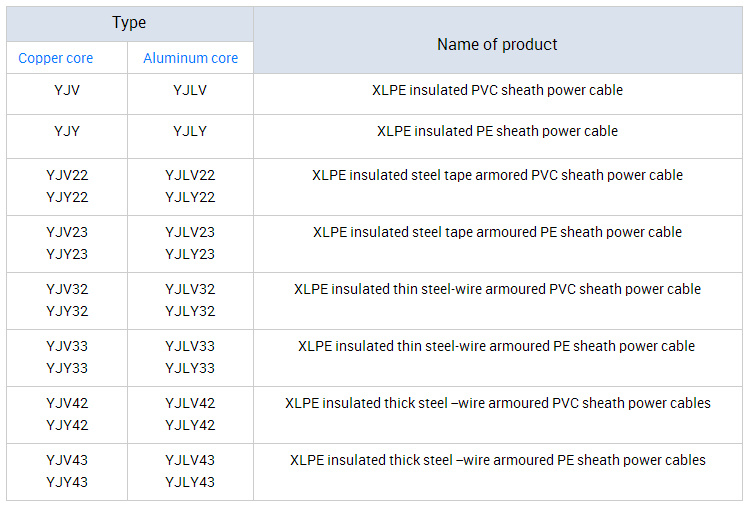Select the YJLV32 type entry
The height and width of the screenshot is (509, 754).
point(190,289)
